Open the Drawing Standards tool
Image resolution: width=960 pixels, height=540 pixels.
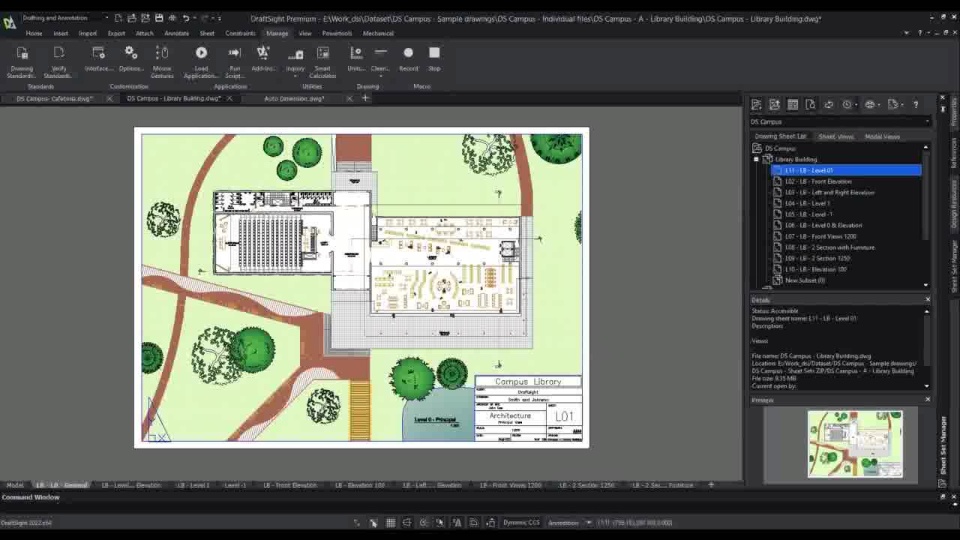pos(22,62)
